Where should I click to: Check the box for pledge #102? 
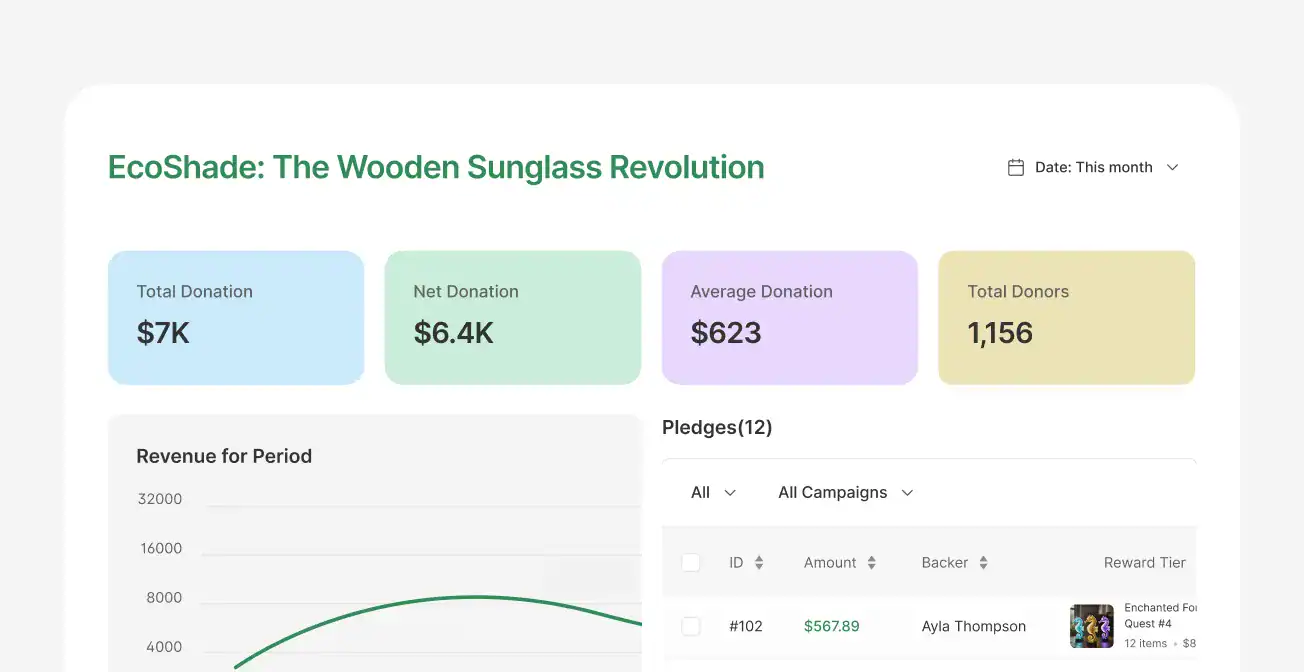point(691,626)
